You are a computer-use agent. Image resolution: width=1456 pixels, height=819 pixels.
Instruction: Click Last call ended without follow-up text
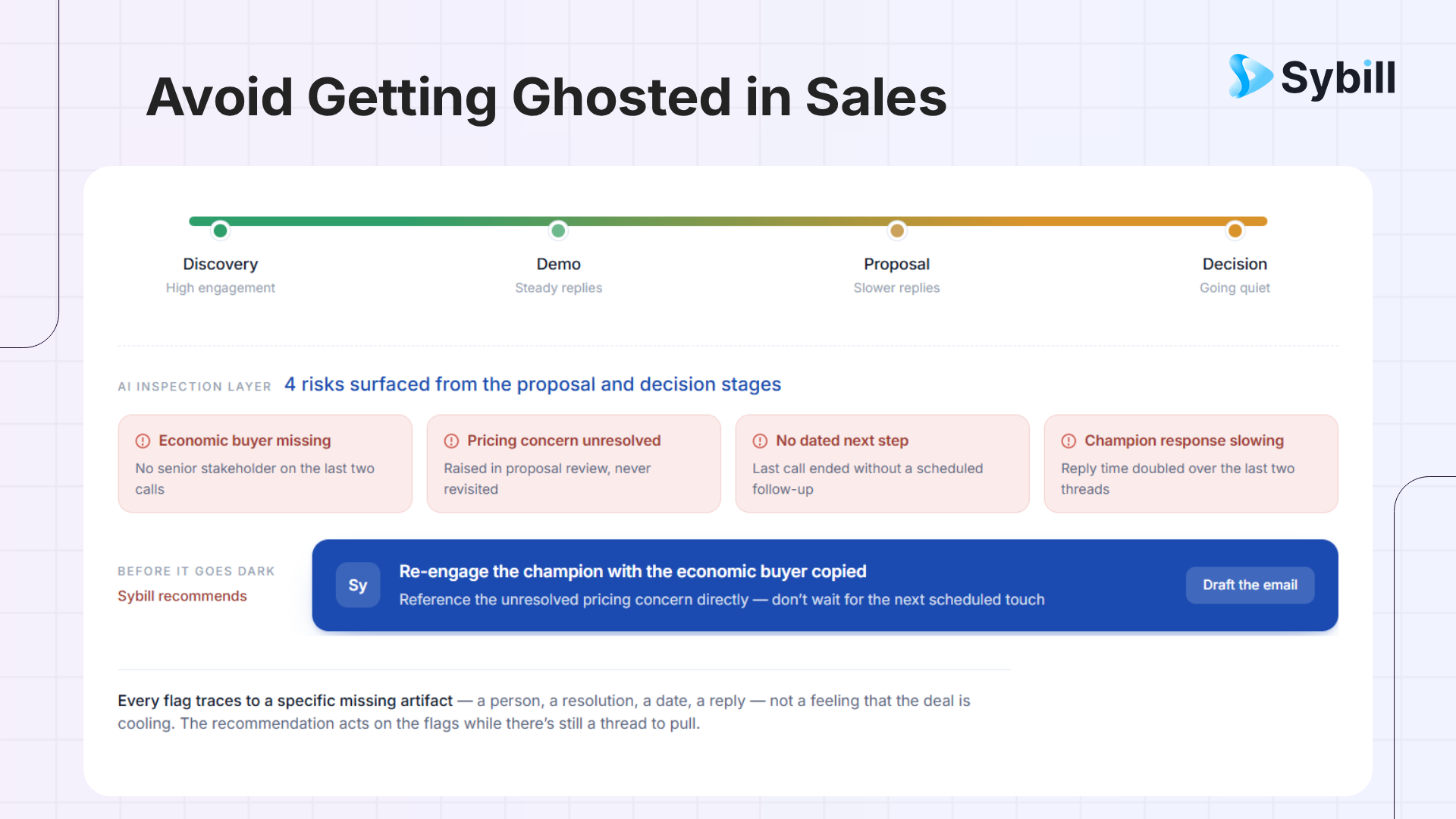[x=868, y=479]
